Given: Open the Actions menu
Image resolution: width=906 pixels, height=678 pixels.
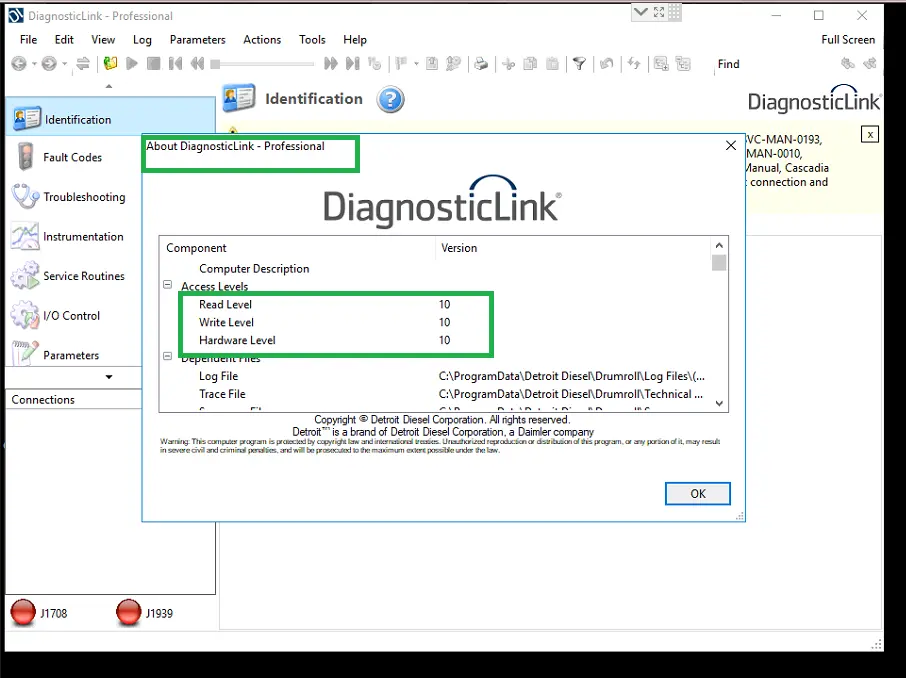Looking at the screenshot, I should pos(262,39).
